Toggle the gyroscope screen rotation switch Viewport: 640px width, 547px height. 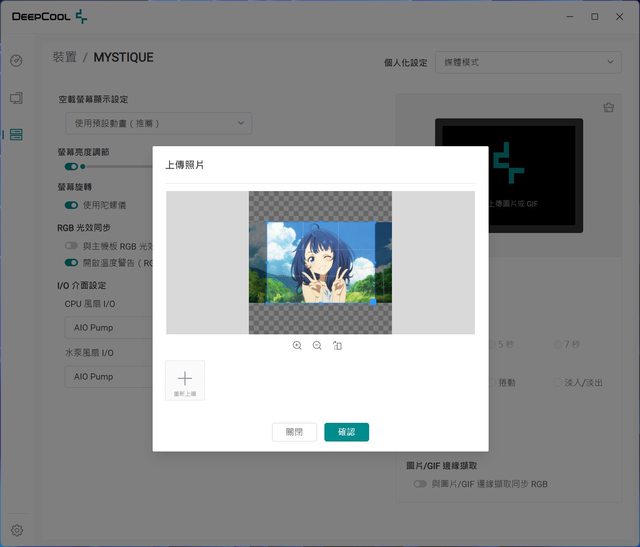click(71, 205)
